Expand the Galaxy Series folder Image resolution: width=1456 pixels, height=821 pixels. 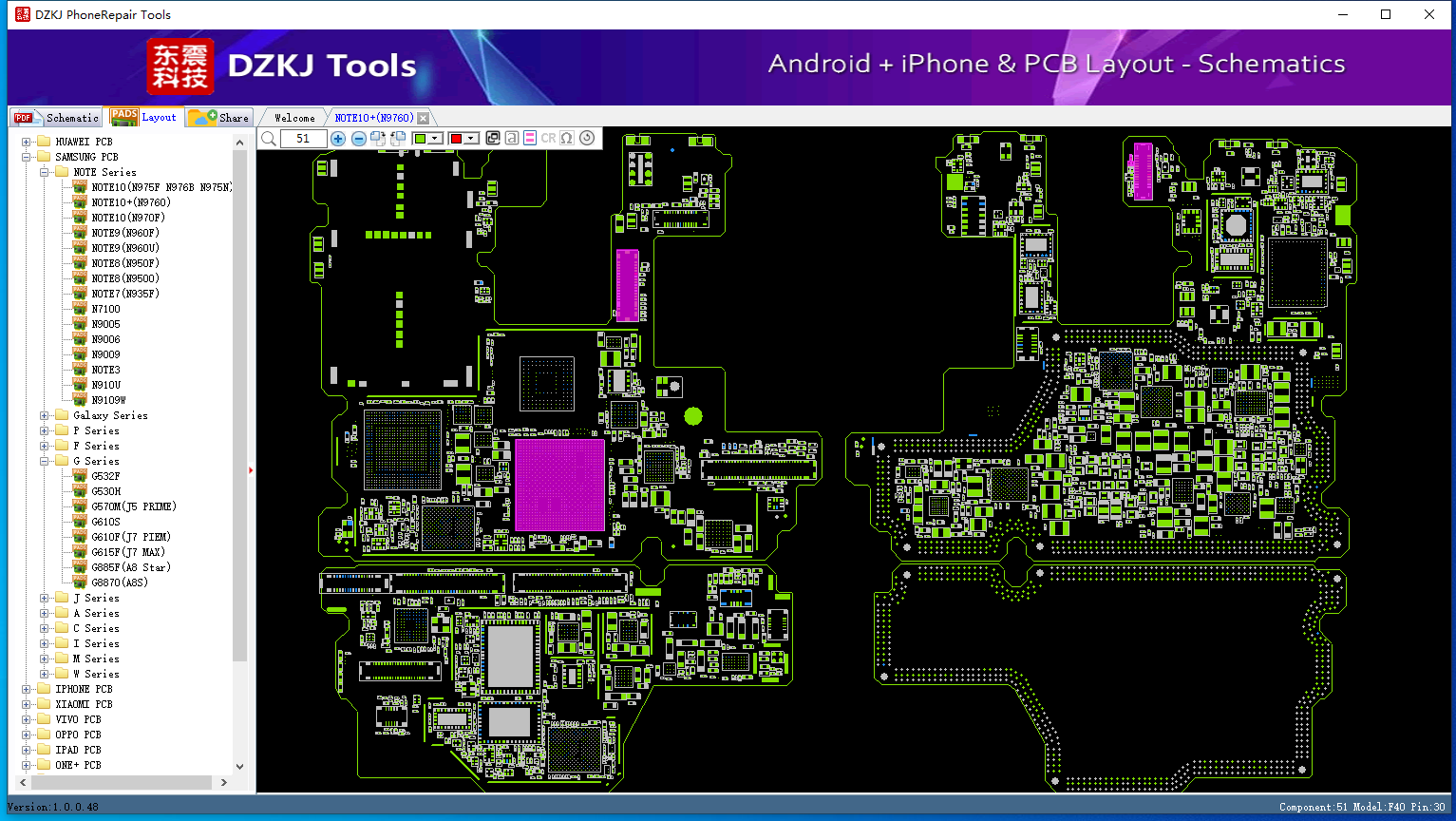45,415
